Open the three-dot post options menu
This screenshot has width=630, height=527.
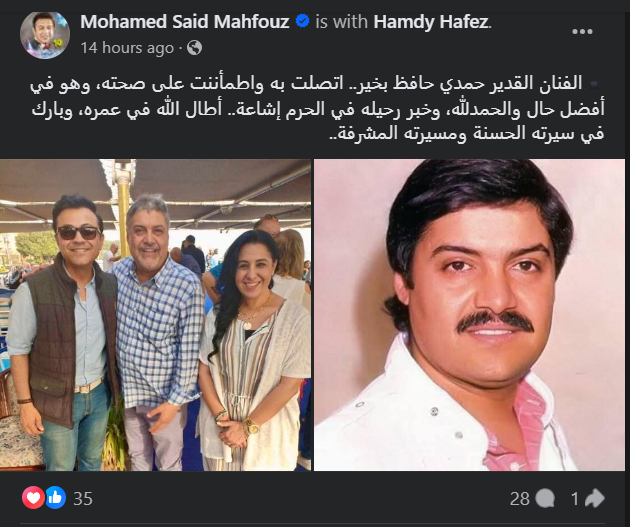[582, 31]
